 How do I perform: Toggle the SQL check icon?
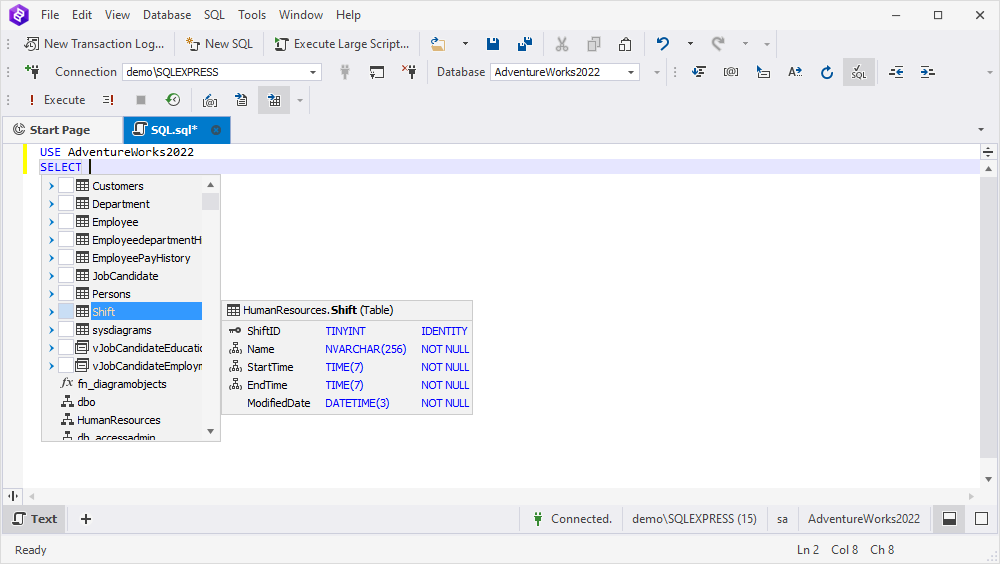click(859, 72)
